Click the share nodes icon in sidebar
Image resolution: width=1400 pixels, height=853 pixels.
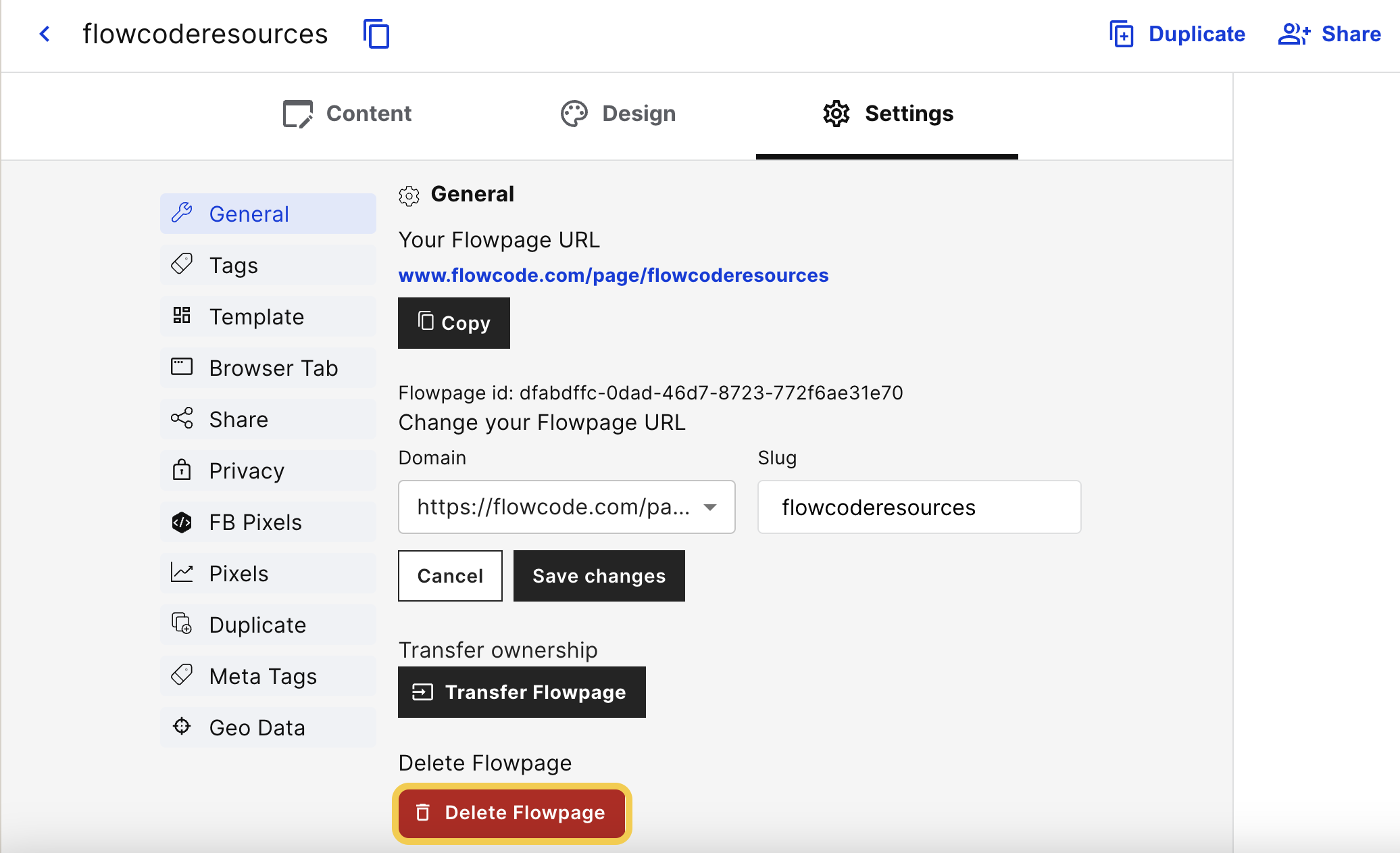pos(182,418)
